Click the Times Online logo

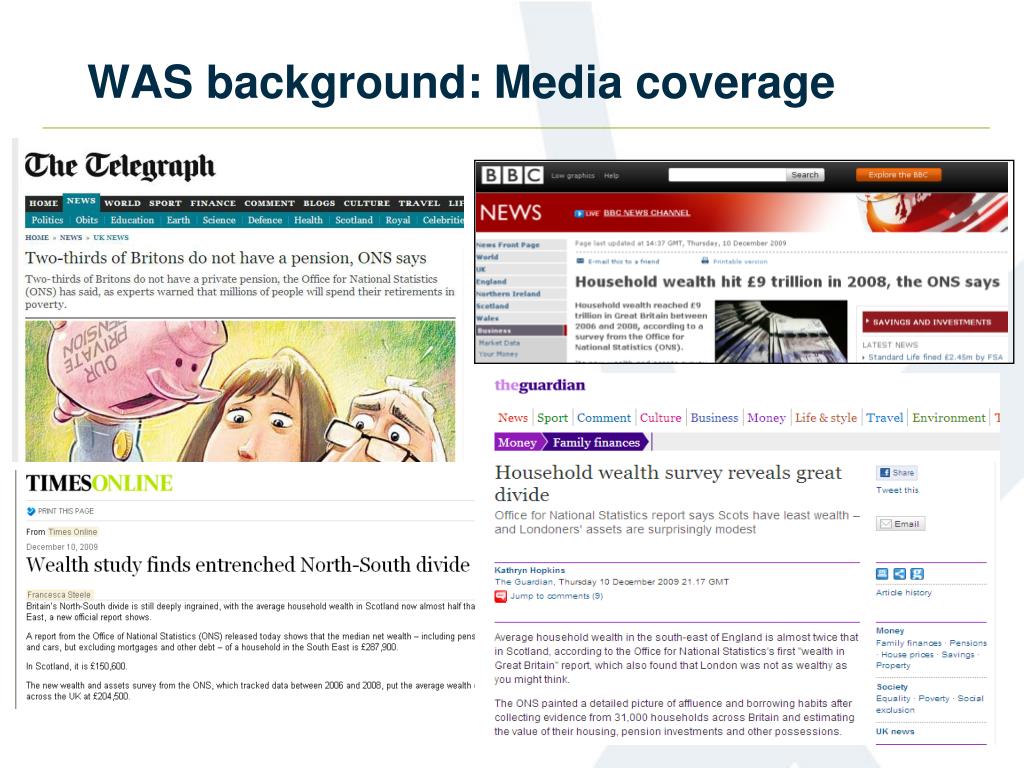tap(99, 483)
